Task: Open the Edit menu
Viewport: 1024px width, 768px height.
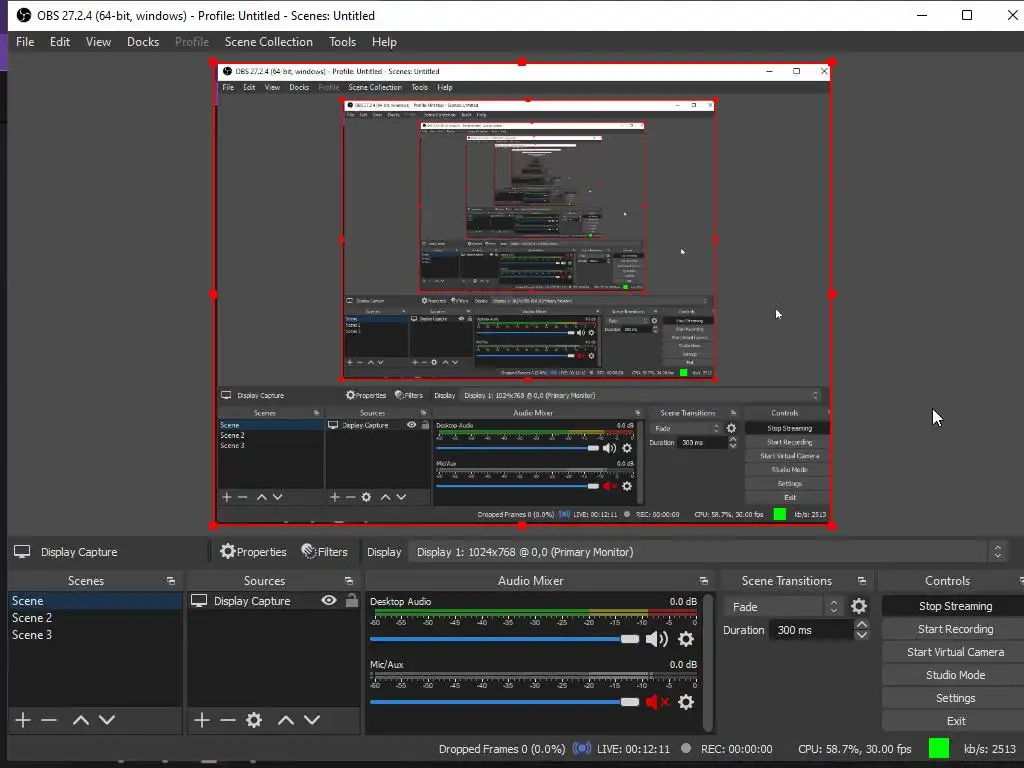Action: click(59, 42)
